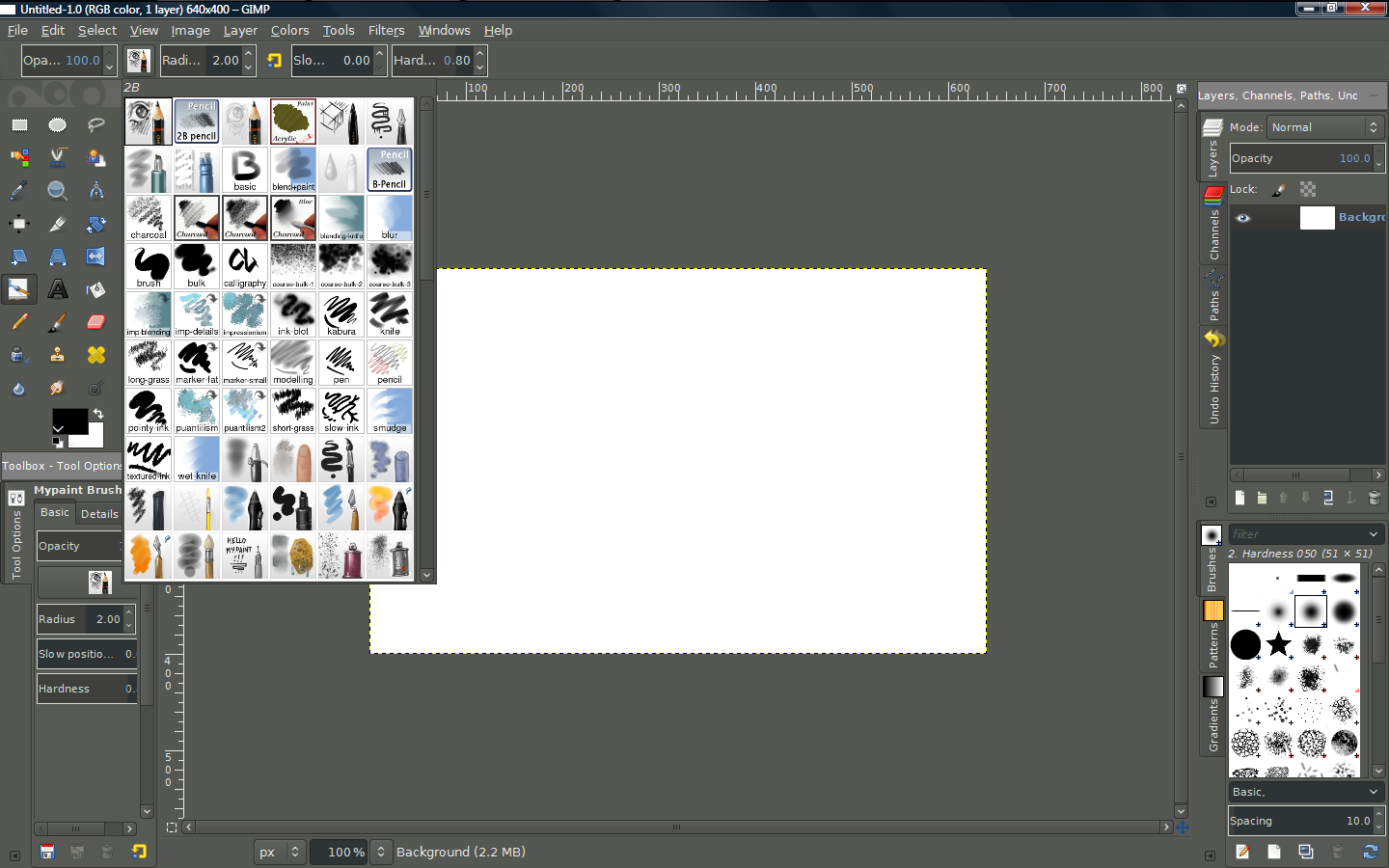
Task: Choose the charcoal brush preset
Action: pos(149,218)
